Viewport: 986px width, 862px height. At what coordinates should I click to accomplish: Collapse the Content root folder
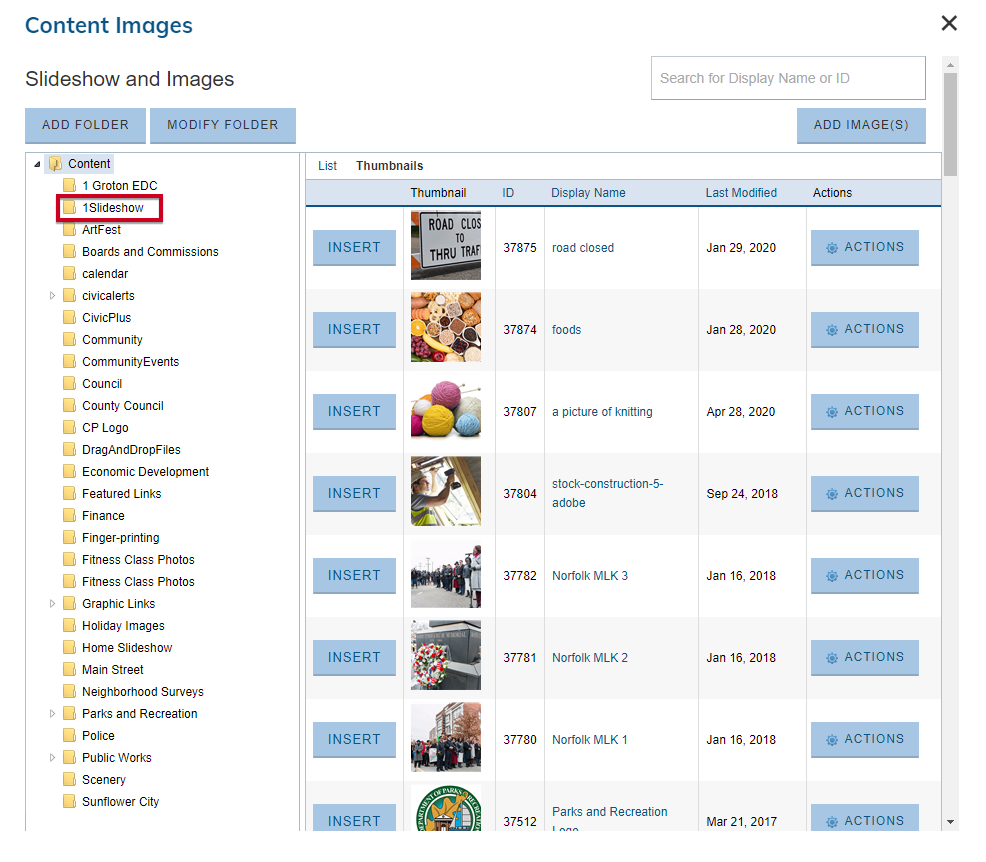(37, 164)
